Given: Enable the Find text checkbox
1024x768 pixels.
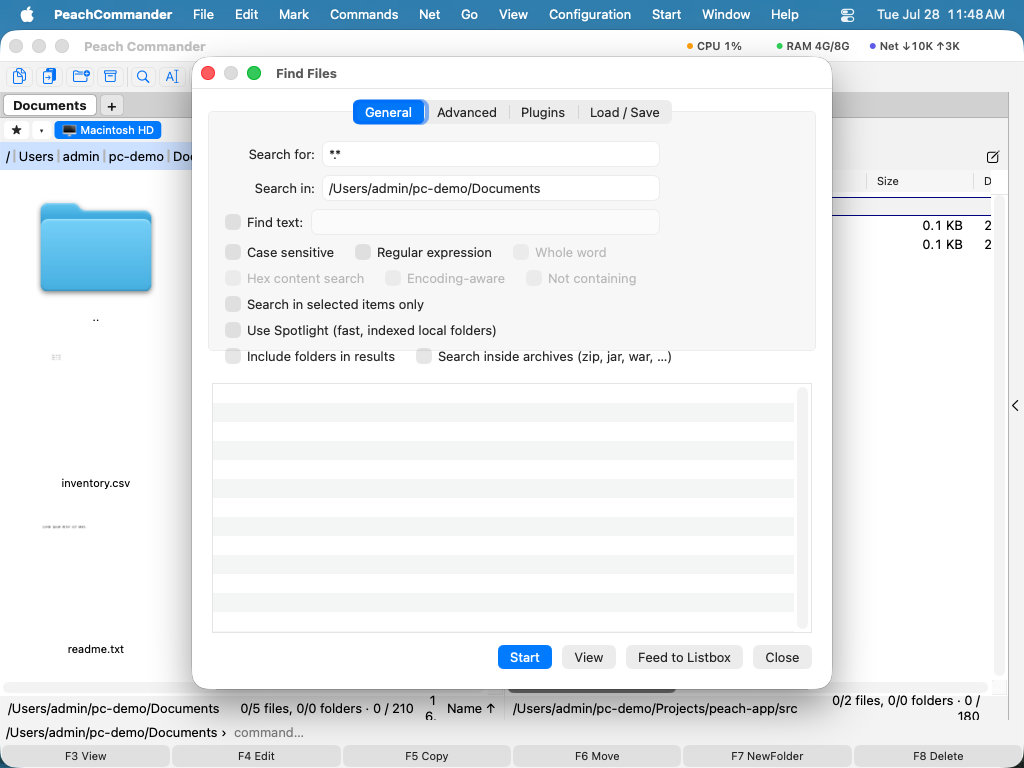Looking at the screenshot, I should tap(233, 222).
